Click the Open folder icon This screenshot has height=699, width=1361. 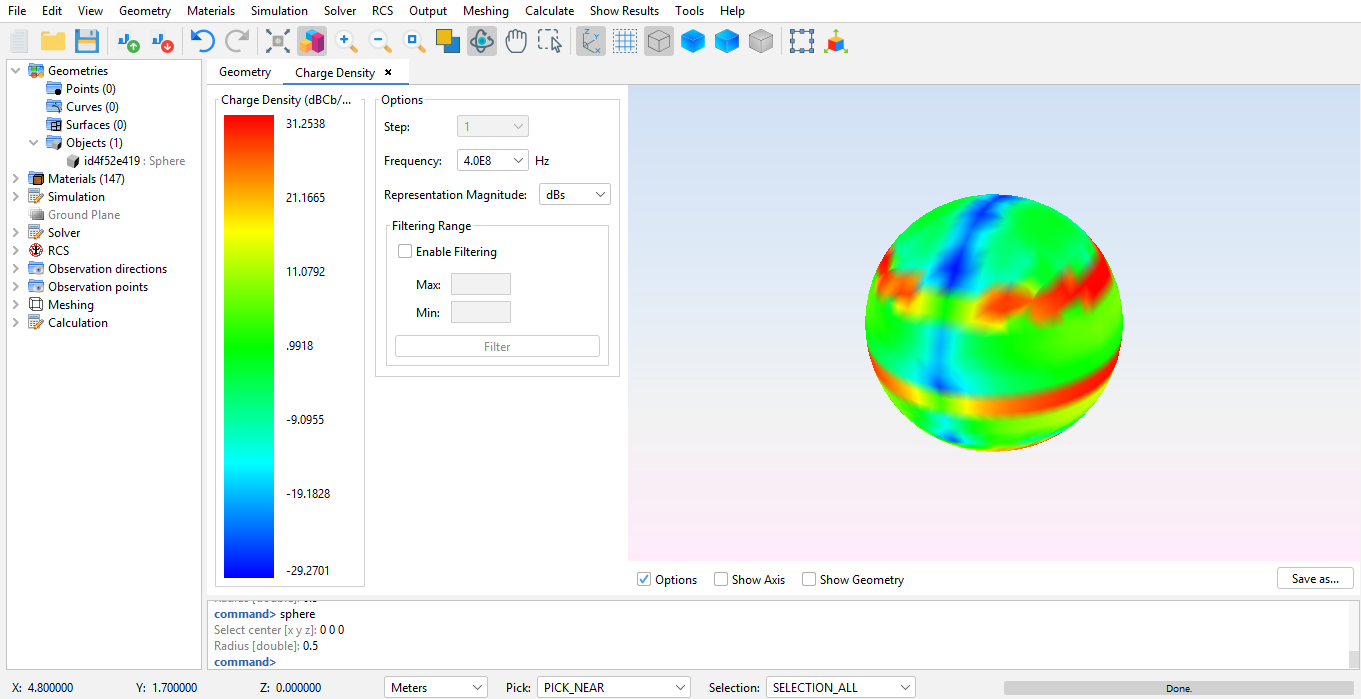(x=53, y=41)
